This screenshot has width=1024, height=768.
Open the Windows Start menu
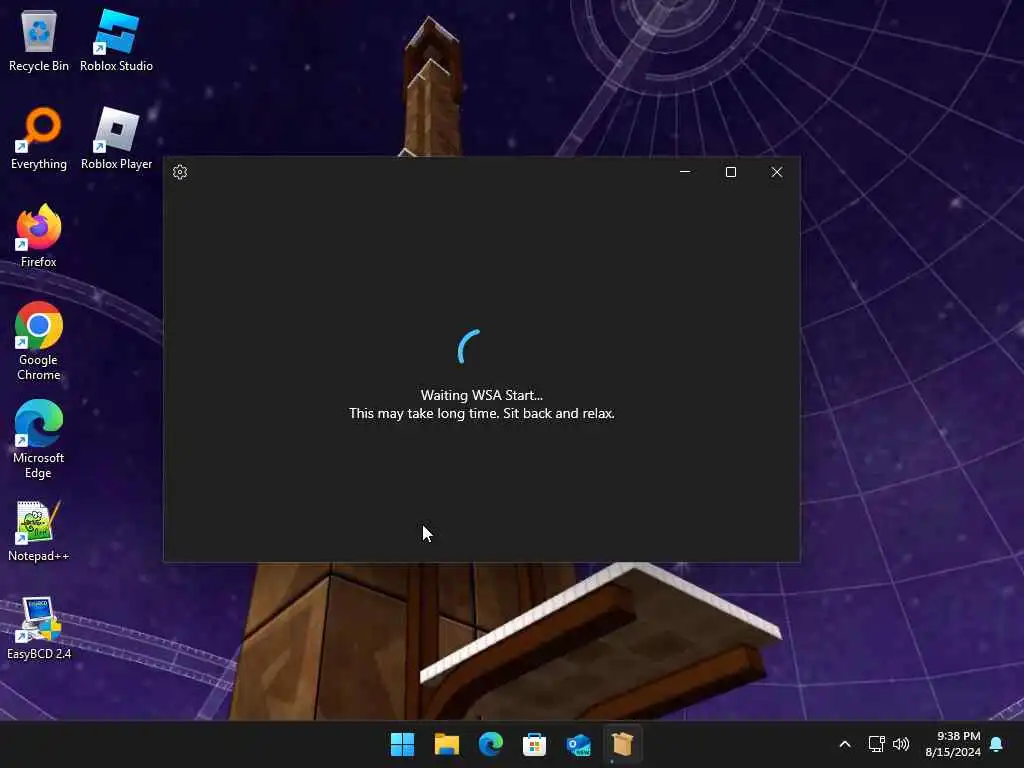coord(402,744)
